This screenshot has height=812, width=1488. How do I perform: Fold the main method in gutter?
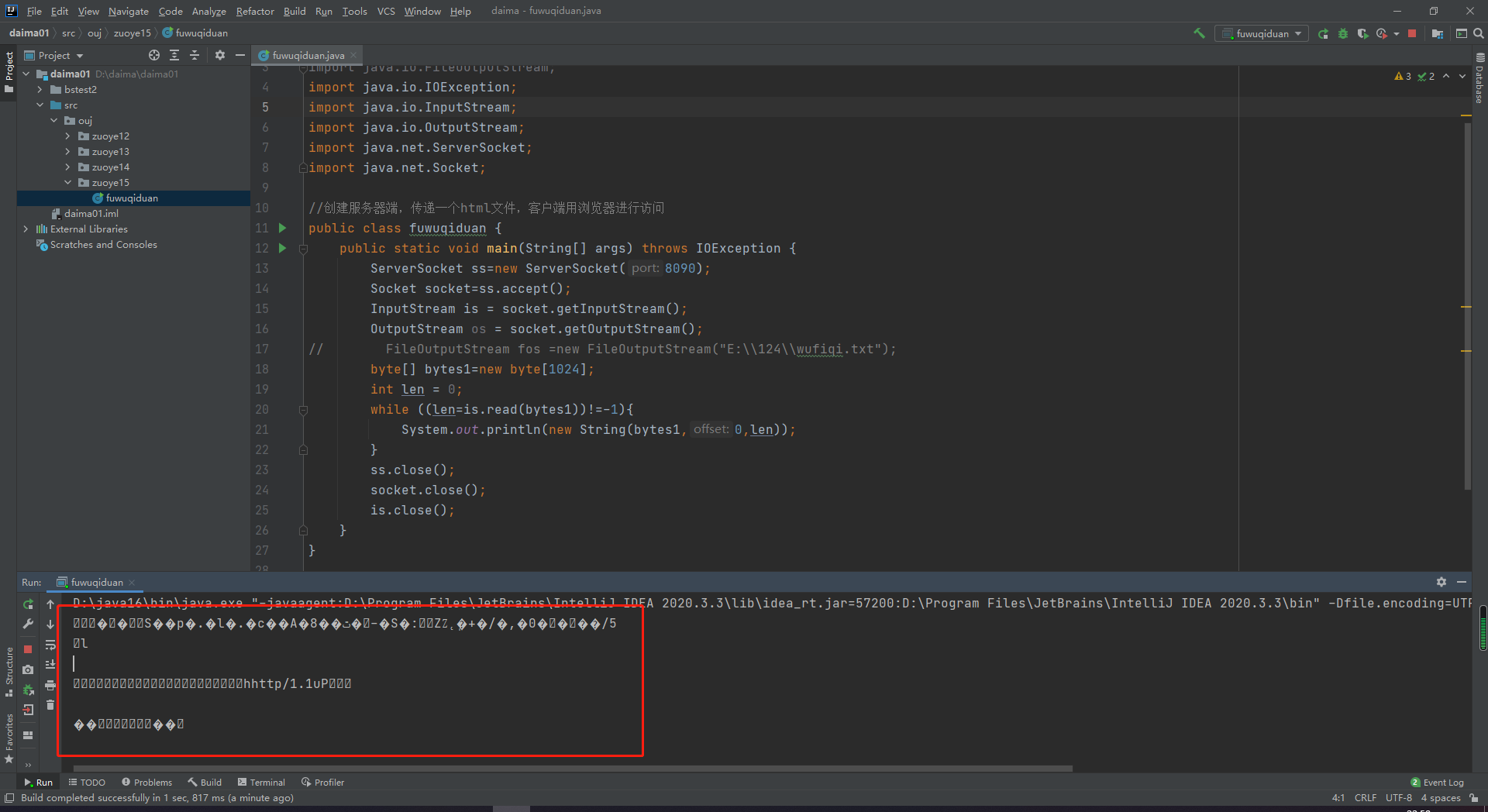[x=303, y=249]
